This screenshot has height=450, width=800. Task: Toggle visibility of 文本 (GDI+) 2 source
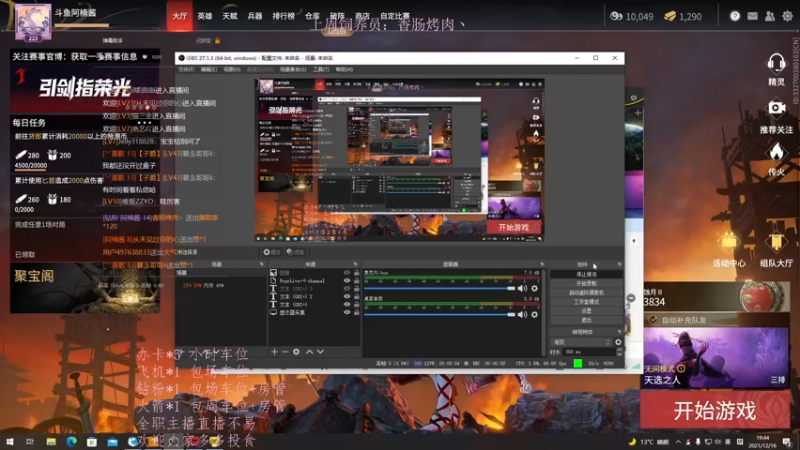[347, 296]
